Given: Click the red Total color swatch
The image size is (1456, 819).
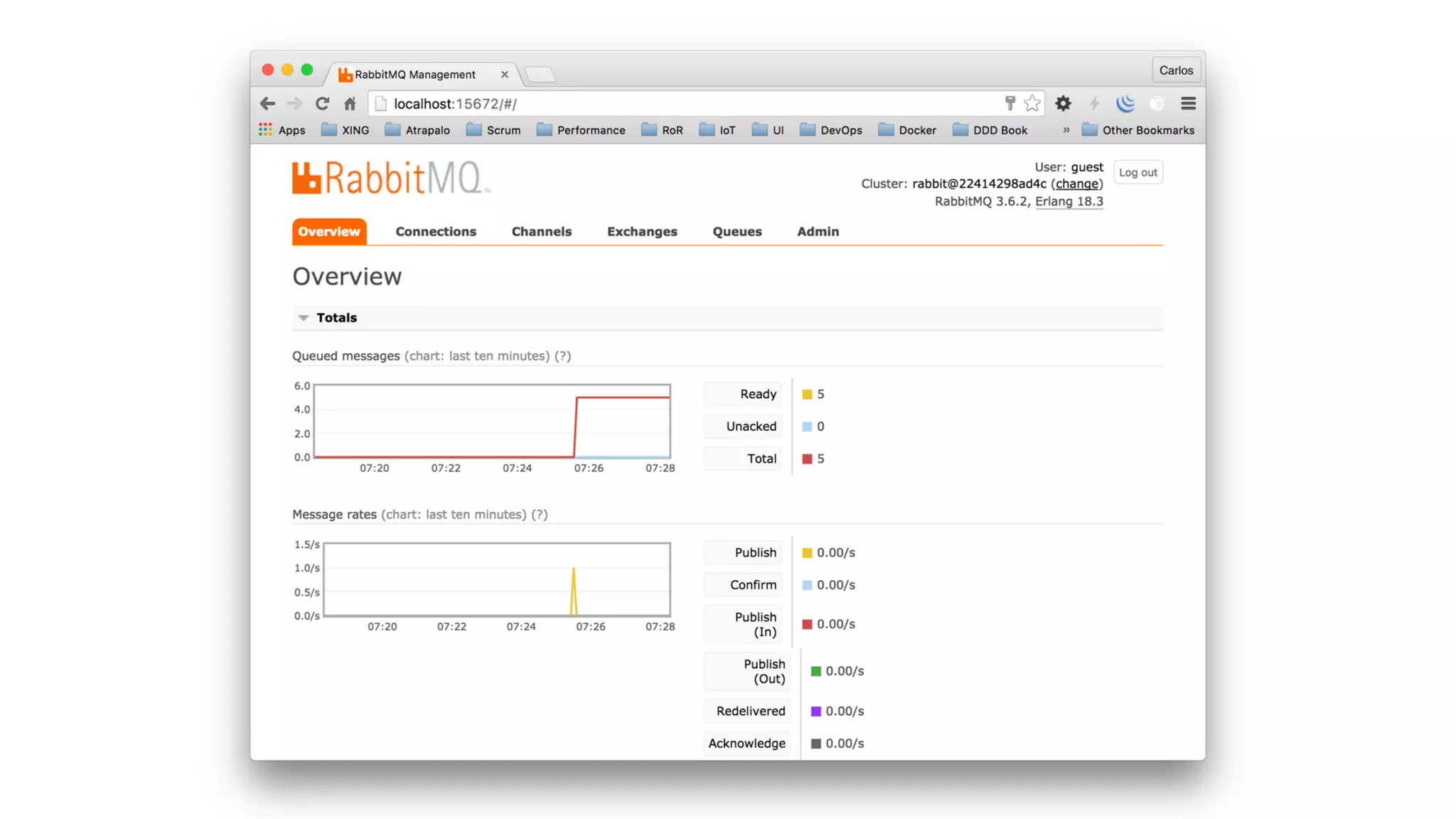Looking at the screenshot, I should (x=807, y=459).
